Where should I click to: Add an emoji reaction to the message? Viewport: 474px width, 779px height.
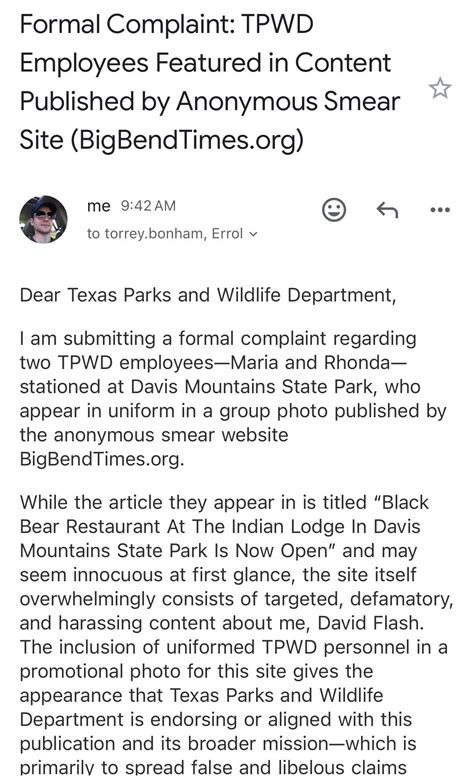(x=334, y=210)
